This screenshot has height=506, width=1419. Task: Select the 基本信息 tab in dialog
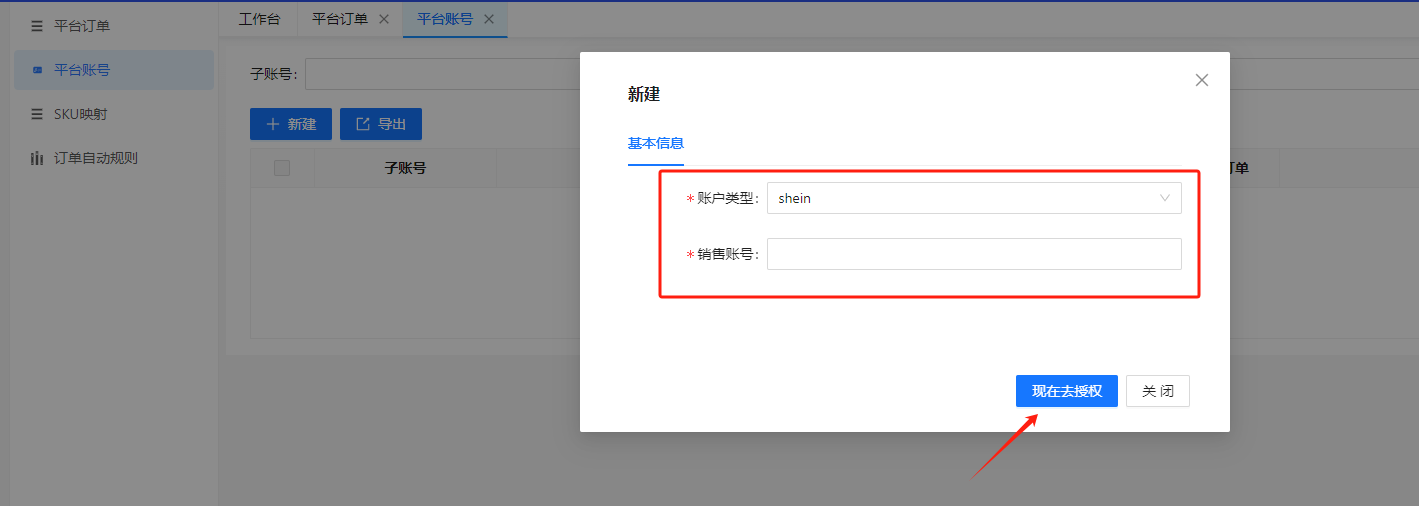pyautogui.click(x=656, y=143)
